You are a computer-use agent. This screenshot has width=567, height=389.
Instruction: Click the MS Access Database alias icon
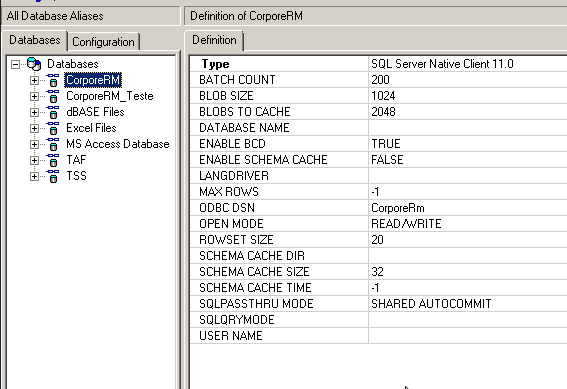pyautogui.click(x=53, y=144)
